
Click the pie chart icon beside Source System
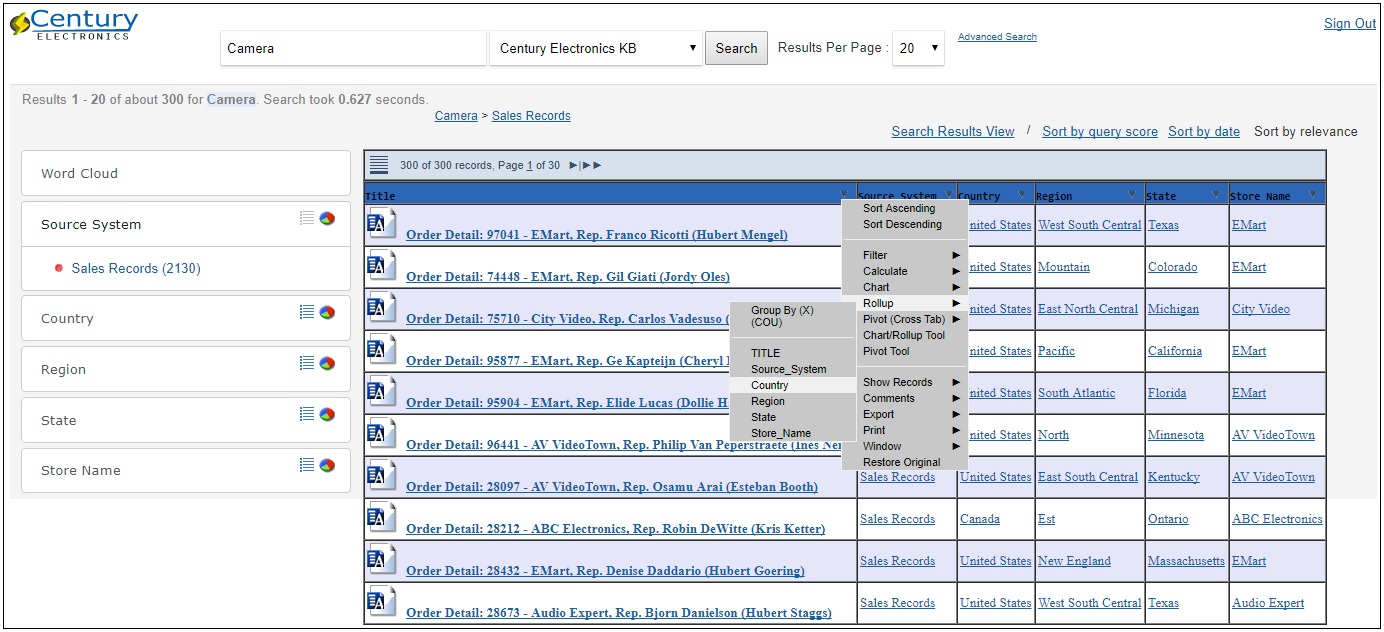[x=327, y=218]
